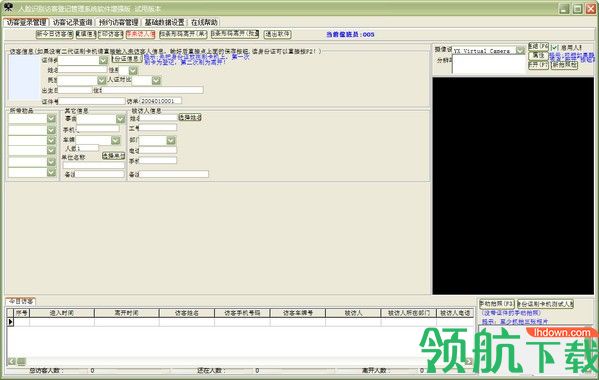Click the 出生日期 input field
The height and width of the screenshot is (380, 599).
[x=75, y=90]
